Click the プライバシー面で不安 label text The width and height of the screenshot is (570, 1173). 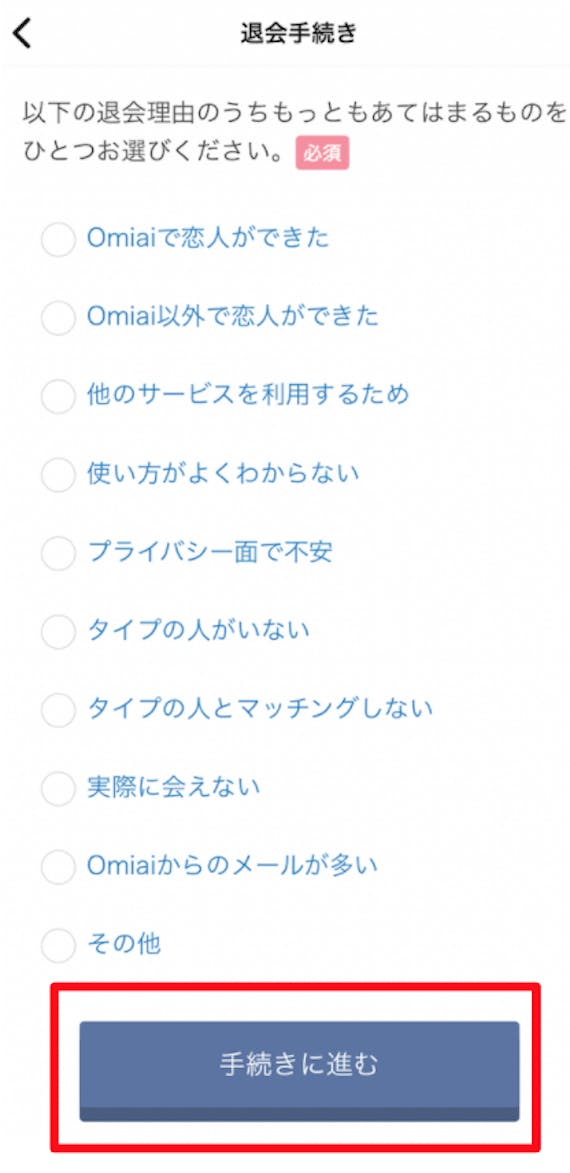[209, 551]
